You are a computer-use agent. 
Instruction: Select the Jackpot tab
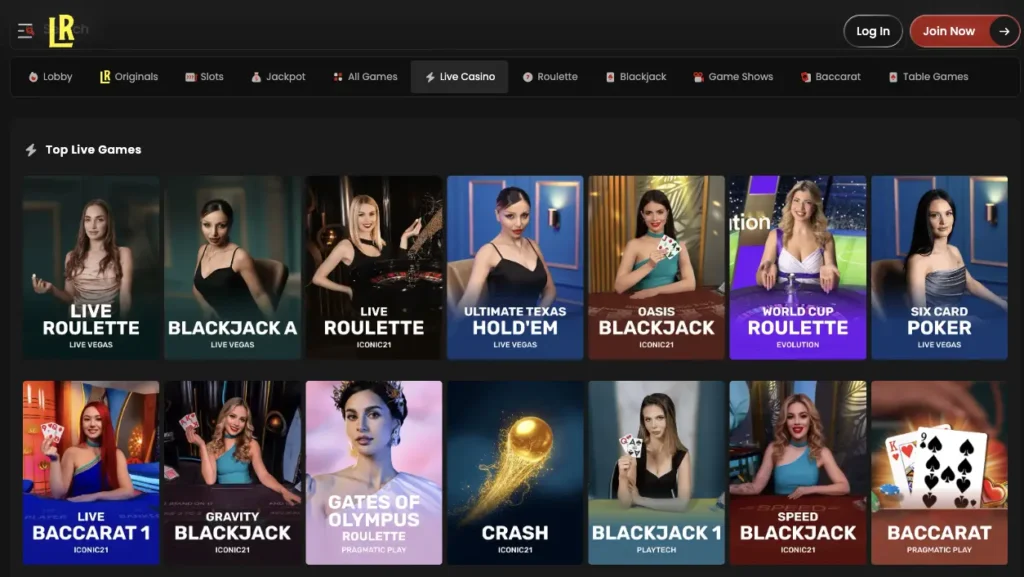click(278, 77)
